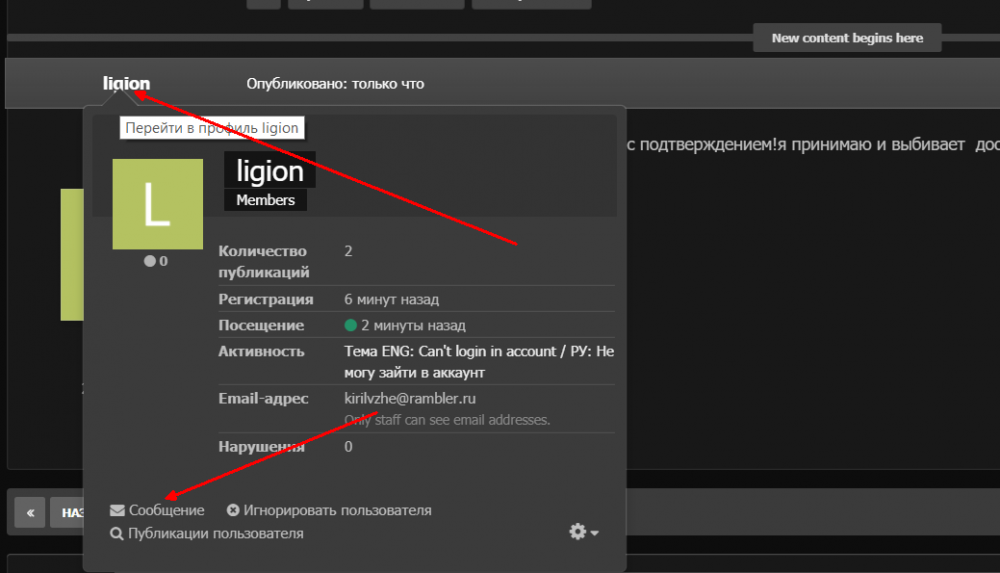Click the X icon for Игнорировать пользователя

[233, 511]
